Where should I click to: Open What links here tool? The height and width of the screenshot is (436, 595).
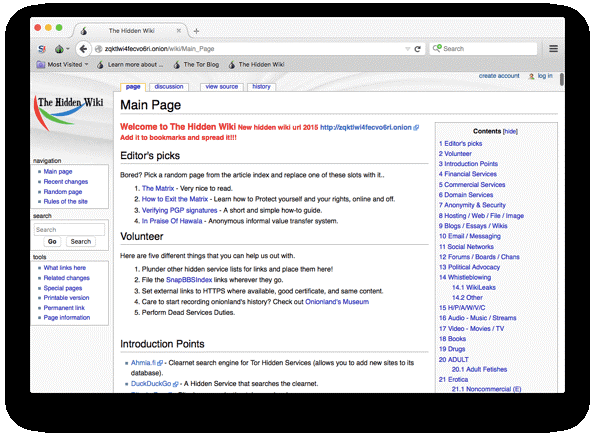tap(65, 268)
